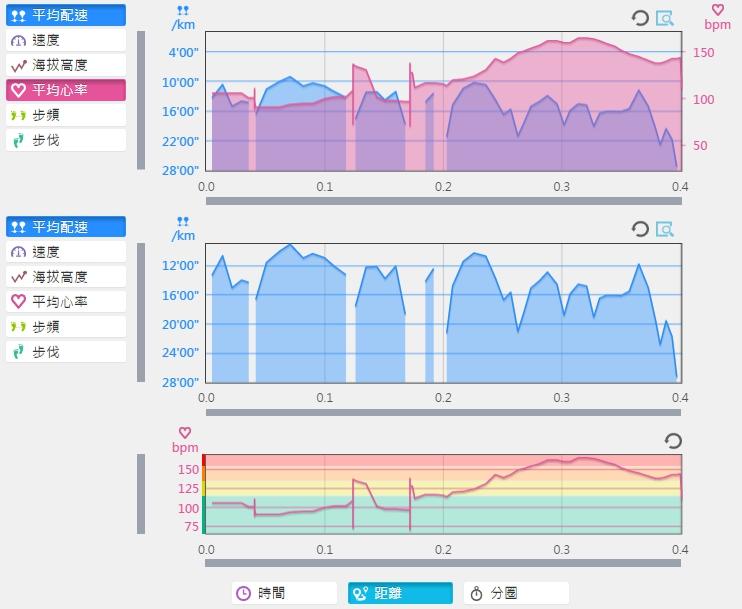Viewport: 742px width, 609px height.
Task: Toggle 速度 in the second chart's metric list
Action: (x=66, y=252)
